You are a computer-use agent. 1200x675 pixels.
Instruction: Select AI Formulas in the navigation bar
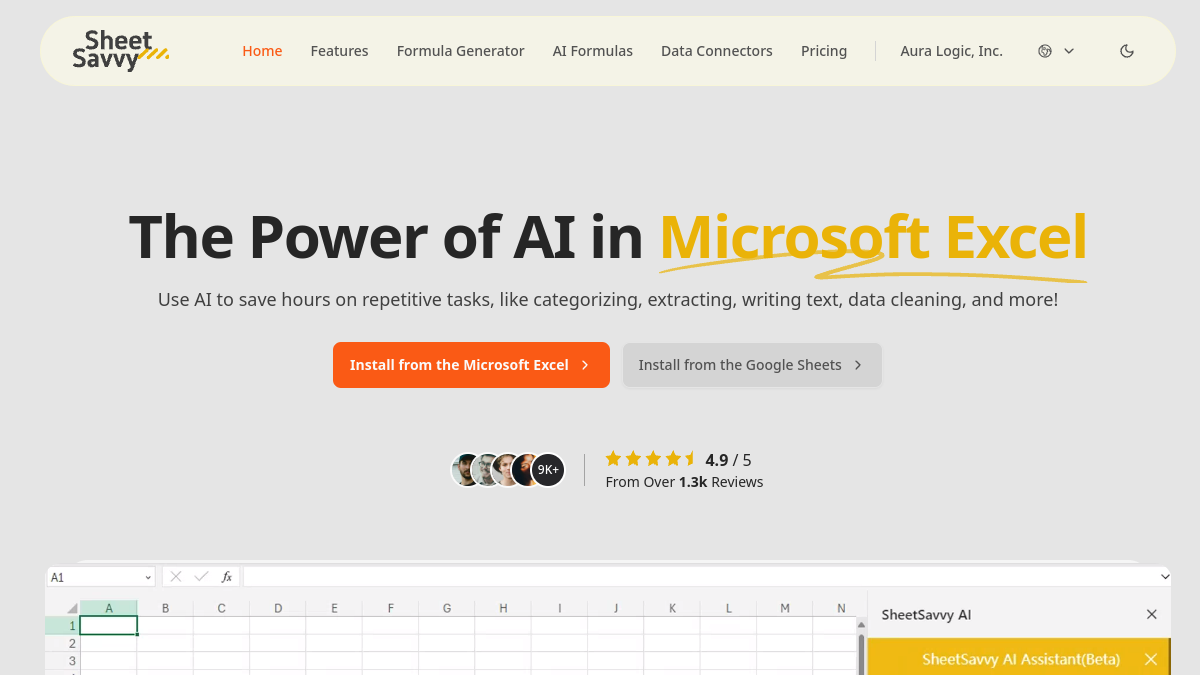[x=593, y=51]
